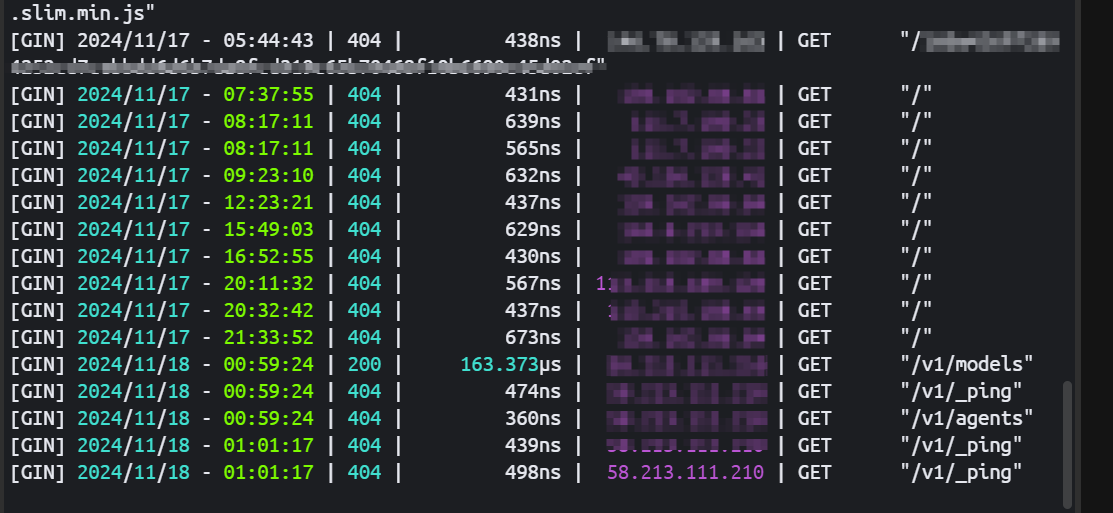Click the IP address 58.213.111.210 on the last line
1113x513 pixels.
coord(686,473)
